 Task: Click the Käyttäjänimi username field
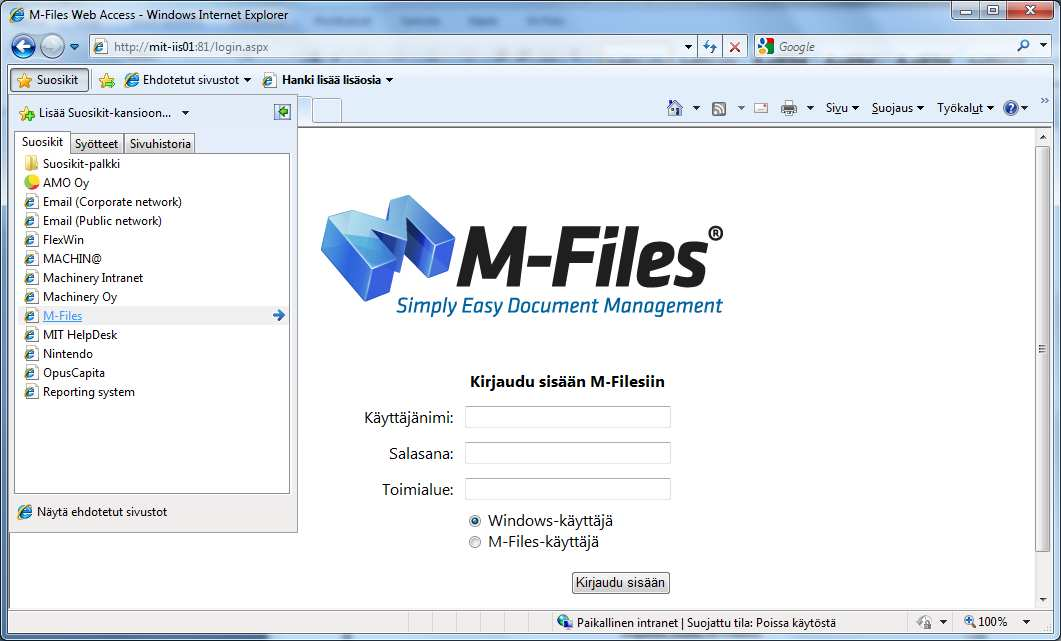(x=568, y=417)
